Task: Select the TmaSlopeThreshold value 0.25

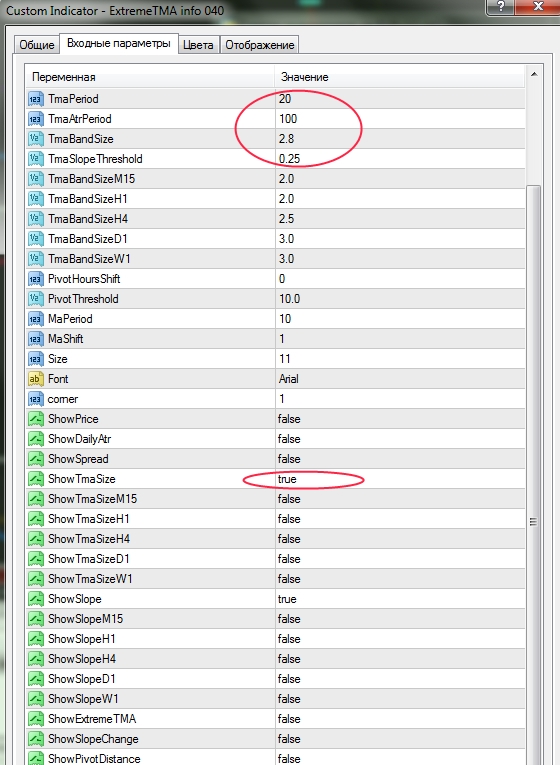Action: click(289, 159)
